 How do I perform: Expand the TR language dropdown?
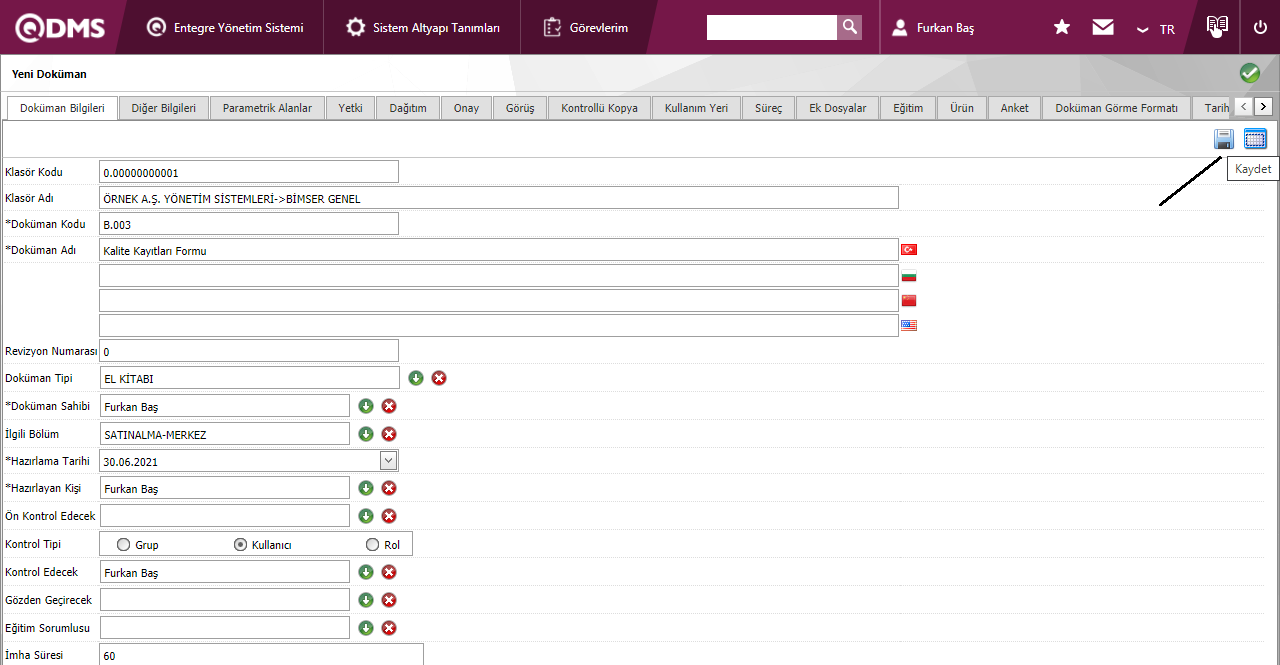[1156, 29]
